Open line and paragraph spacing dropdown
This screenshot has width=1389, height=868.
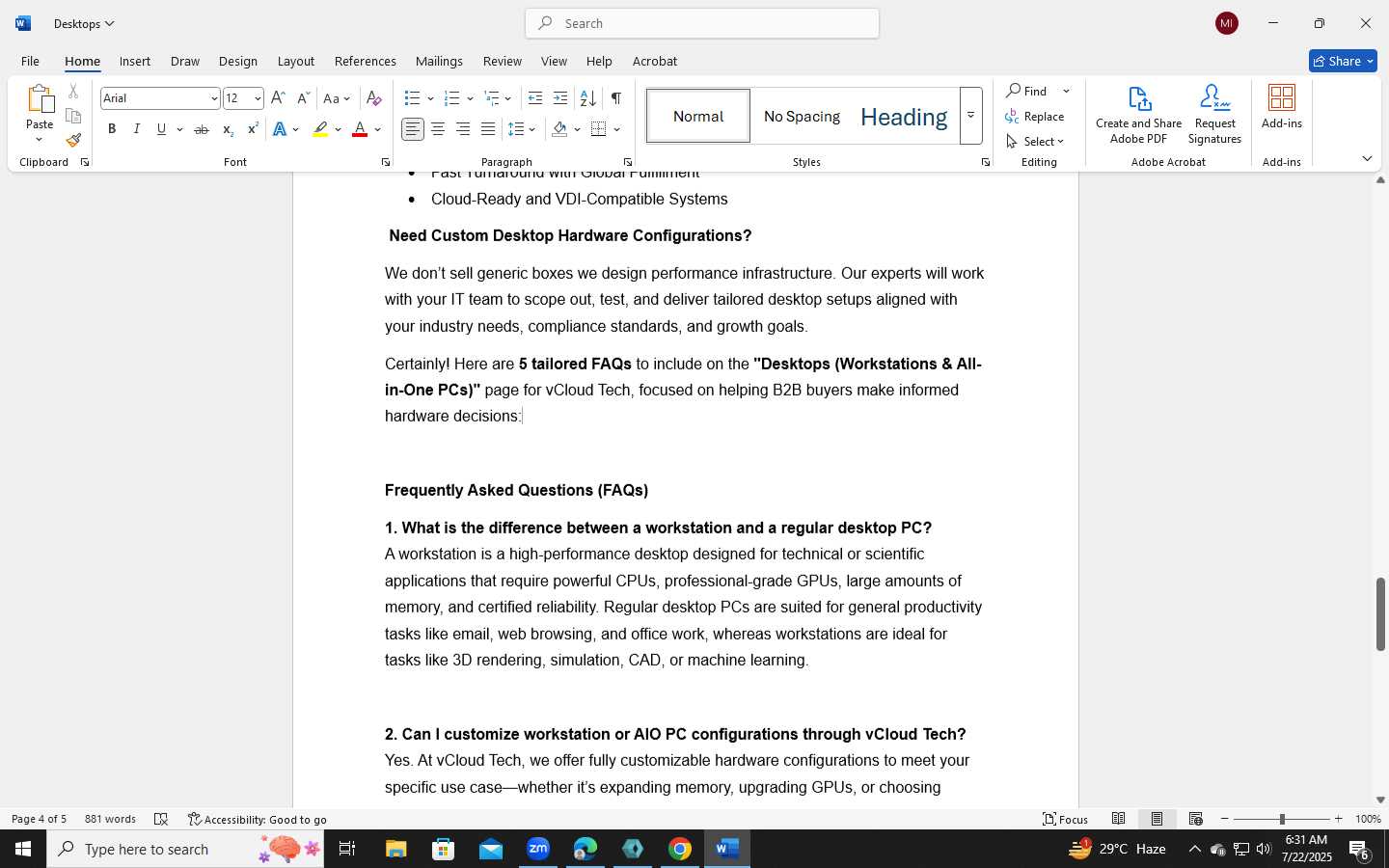[x=522, y=129]
